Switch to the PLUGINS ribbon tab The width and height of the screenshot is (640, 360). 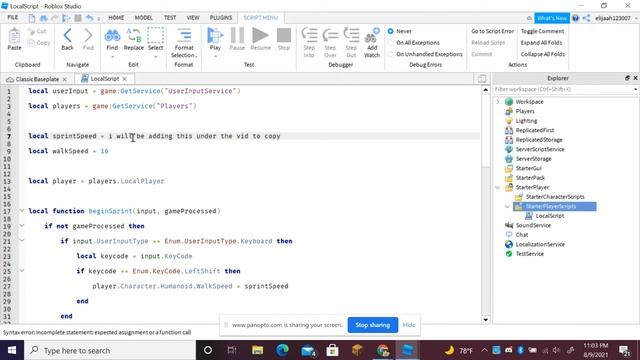[x=221, y=18]
